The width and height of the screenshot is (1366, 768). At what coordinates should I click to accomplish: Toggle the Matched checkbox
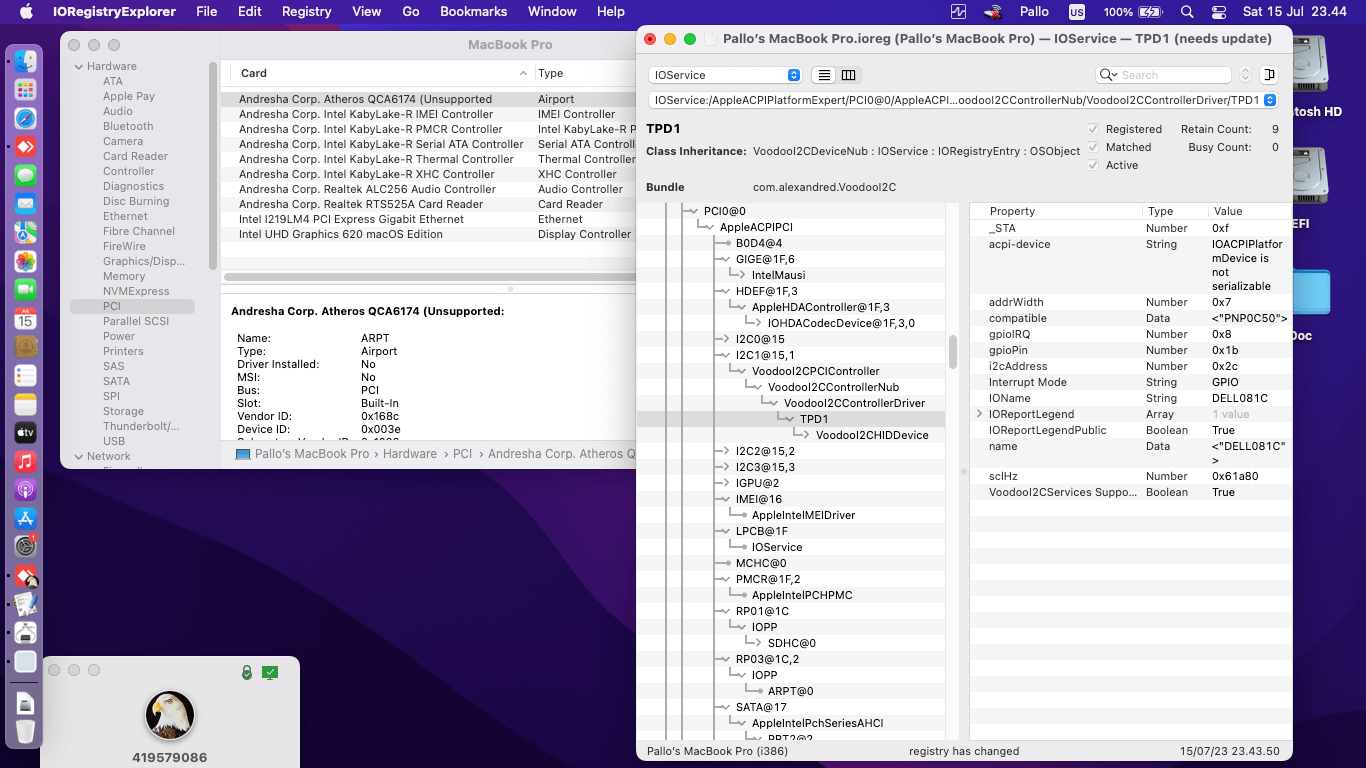1093,147
